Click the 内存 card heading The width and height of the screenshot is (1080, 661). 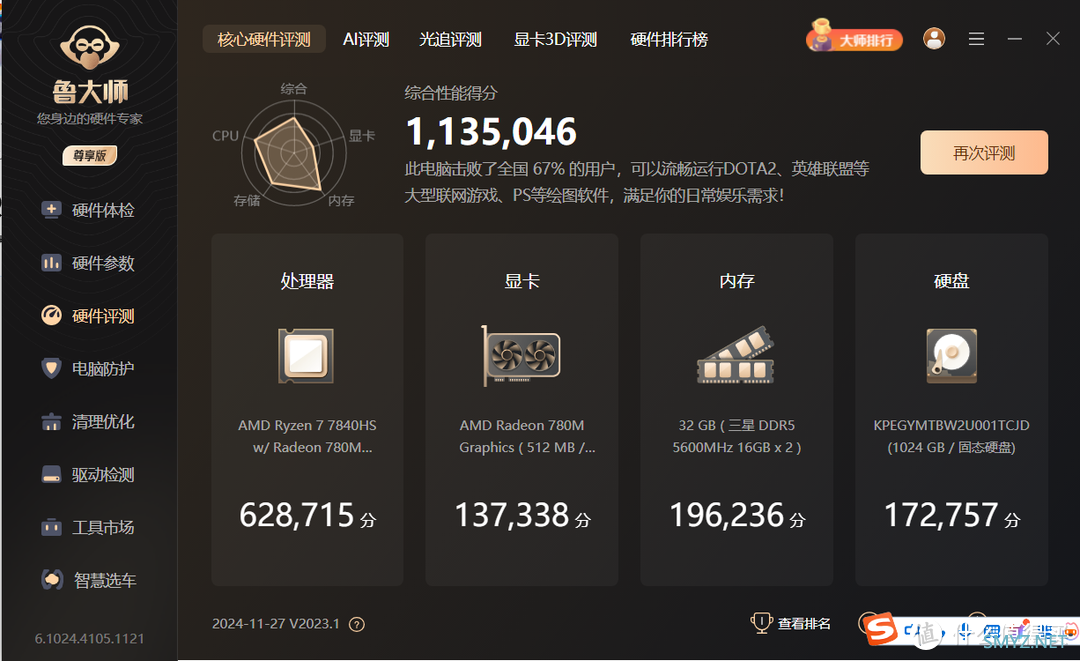click(x=736, y=281)
